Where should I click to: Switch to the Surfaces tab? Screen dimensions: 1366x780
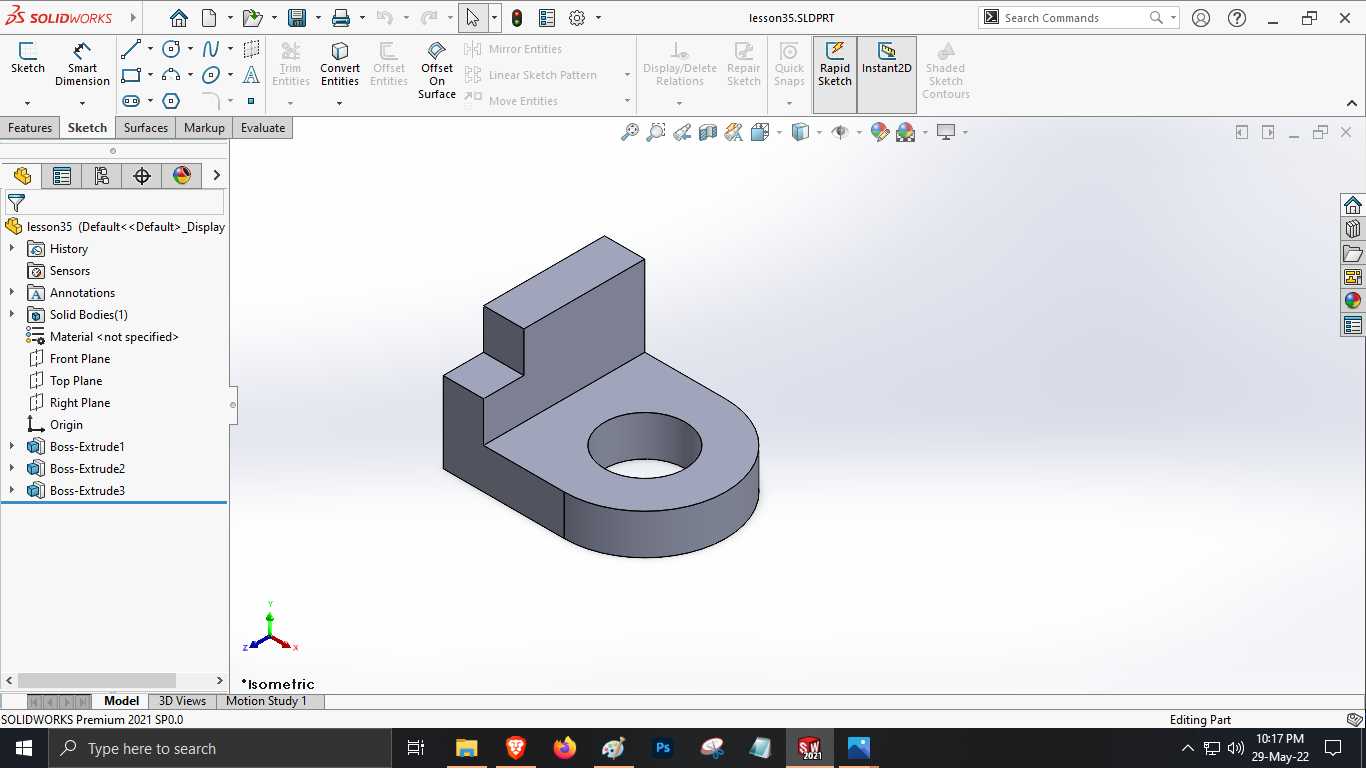click(x=146, y=128)
